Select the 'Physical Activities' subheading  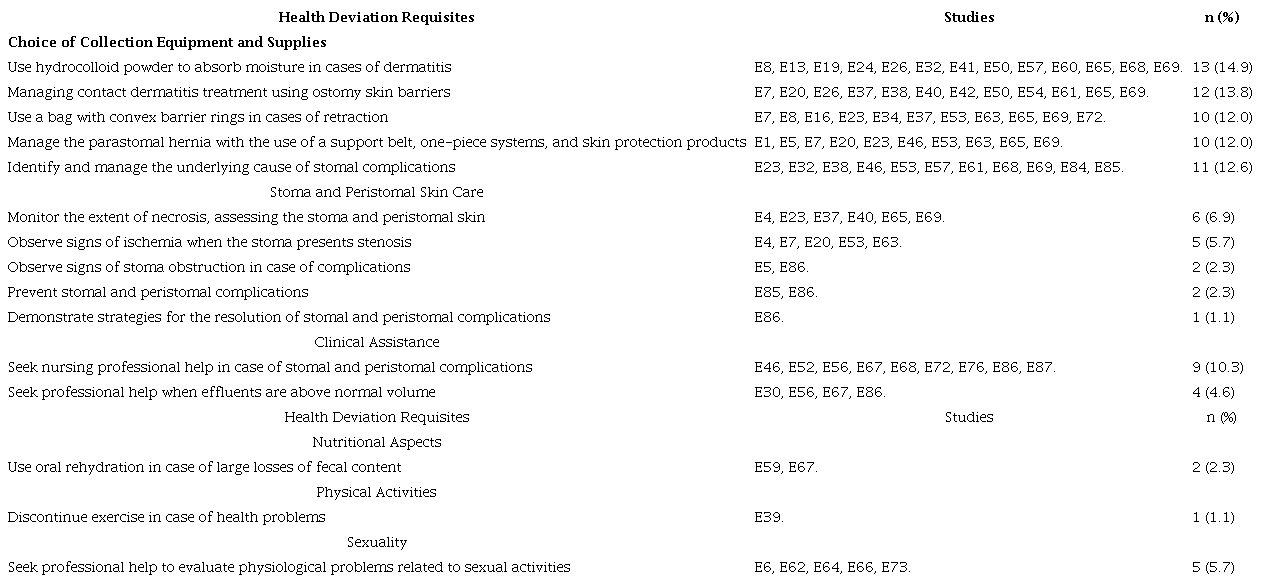(x=376, y=492)
